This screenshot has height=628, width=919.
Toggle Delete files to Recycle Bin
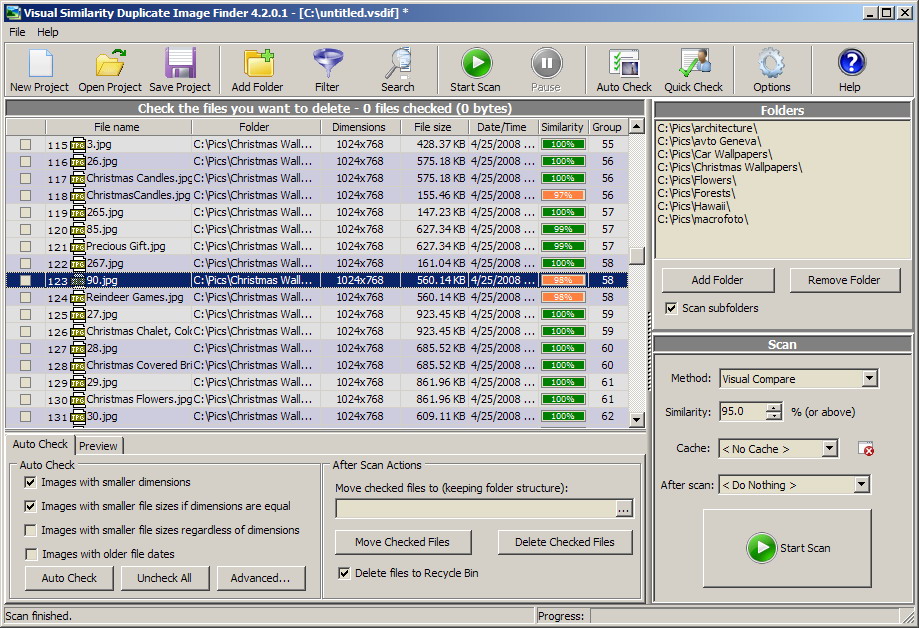345,573
